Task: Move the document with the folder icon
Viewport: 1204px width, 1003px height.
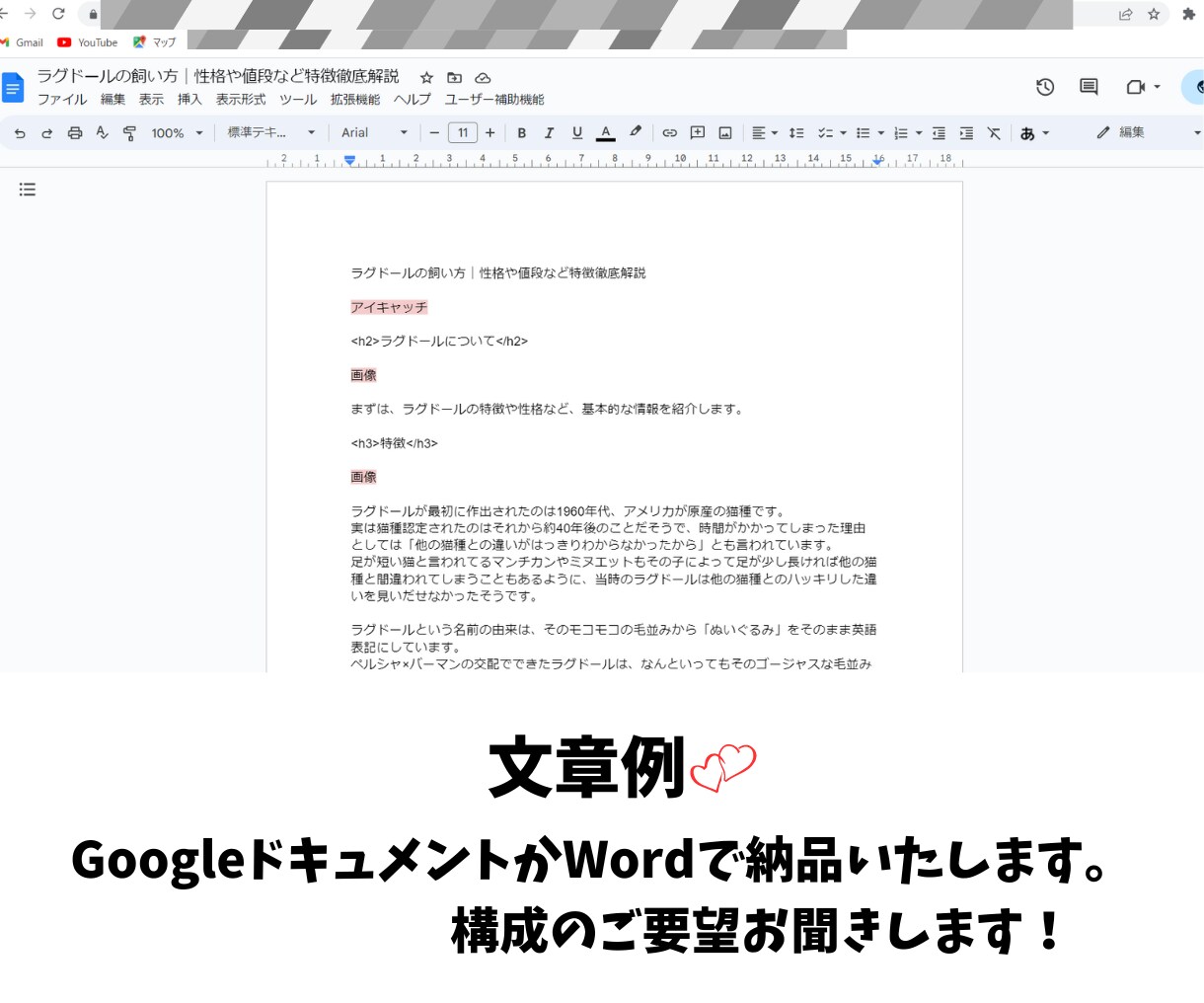Action: [455, 78]
